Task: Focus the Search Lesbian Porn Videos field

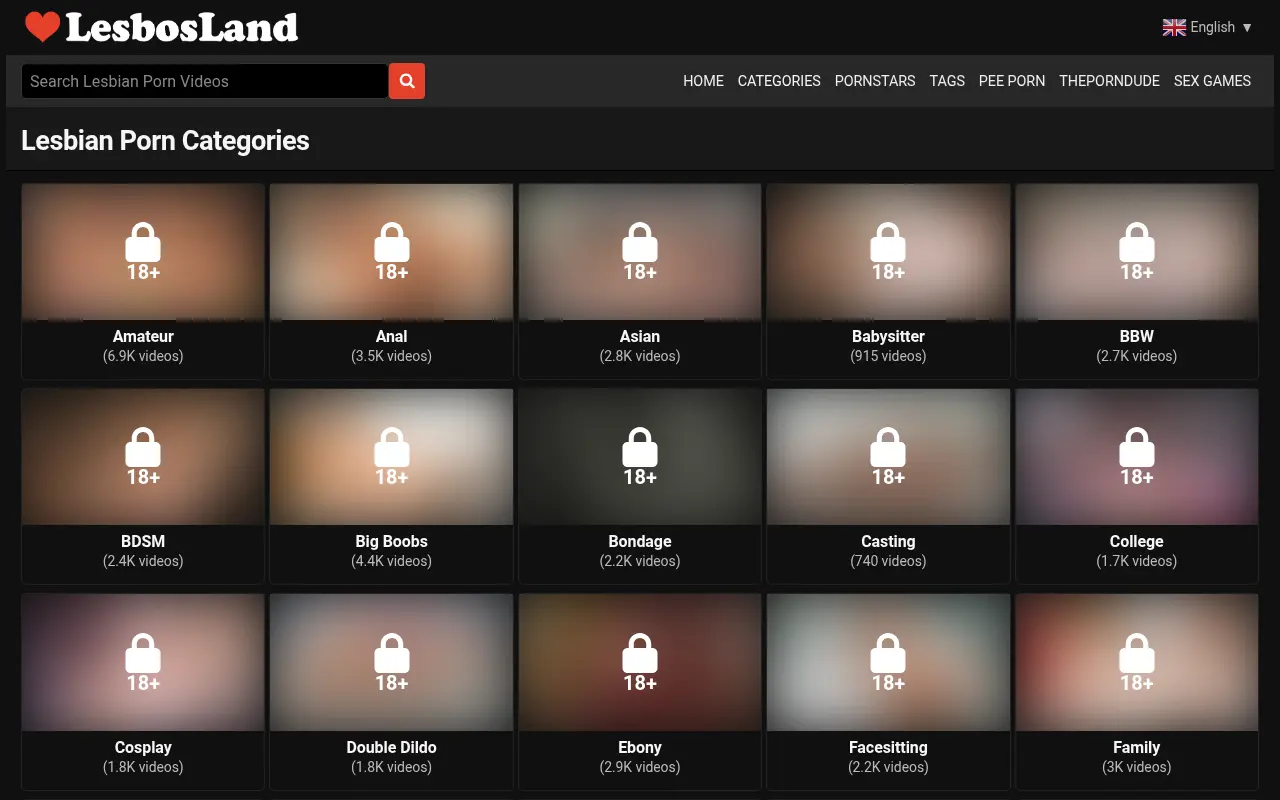Action: [x=205, y=81]
